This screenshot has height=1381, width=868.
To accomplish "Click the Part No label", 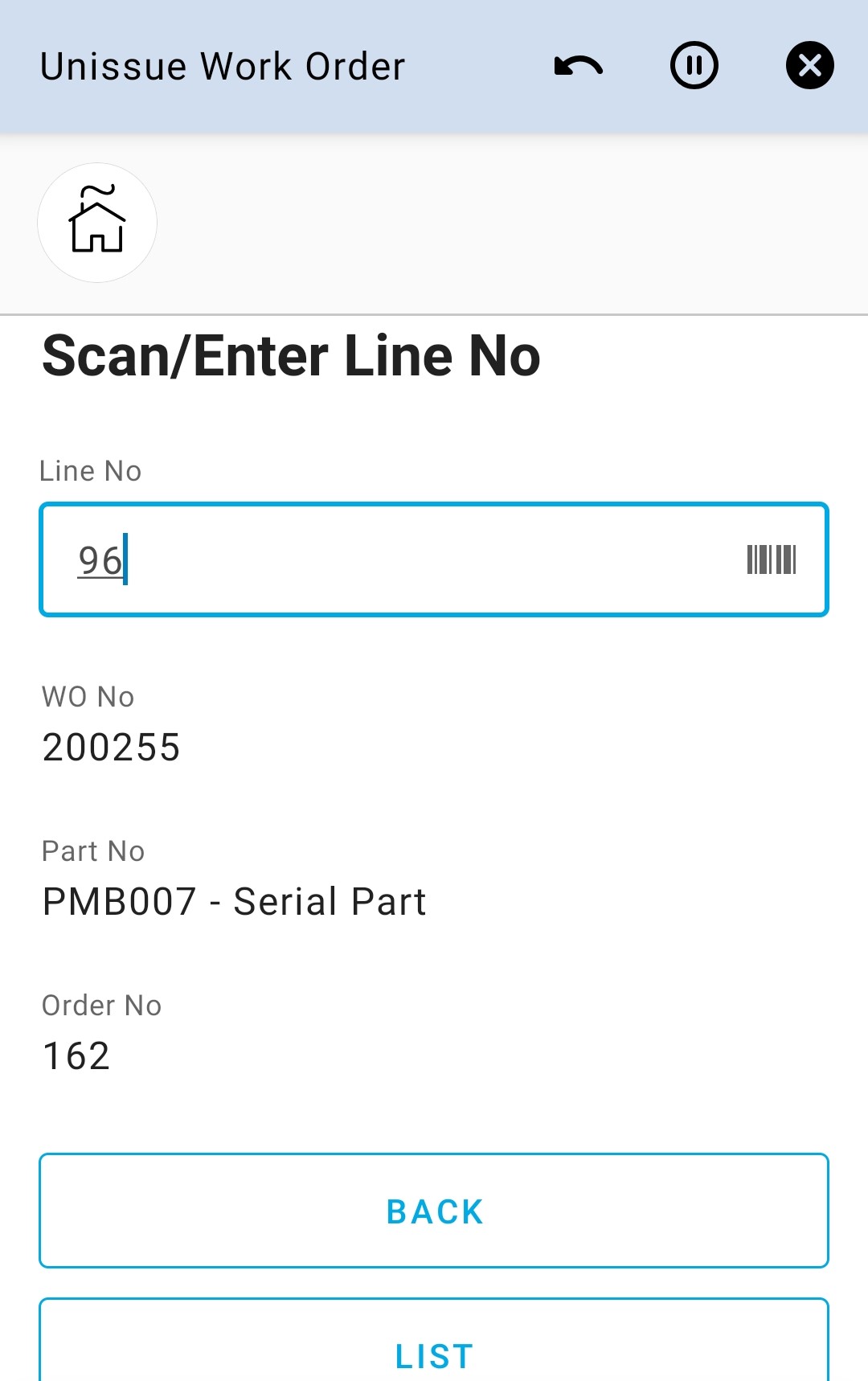I will point(93,851).
